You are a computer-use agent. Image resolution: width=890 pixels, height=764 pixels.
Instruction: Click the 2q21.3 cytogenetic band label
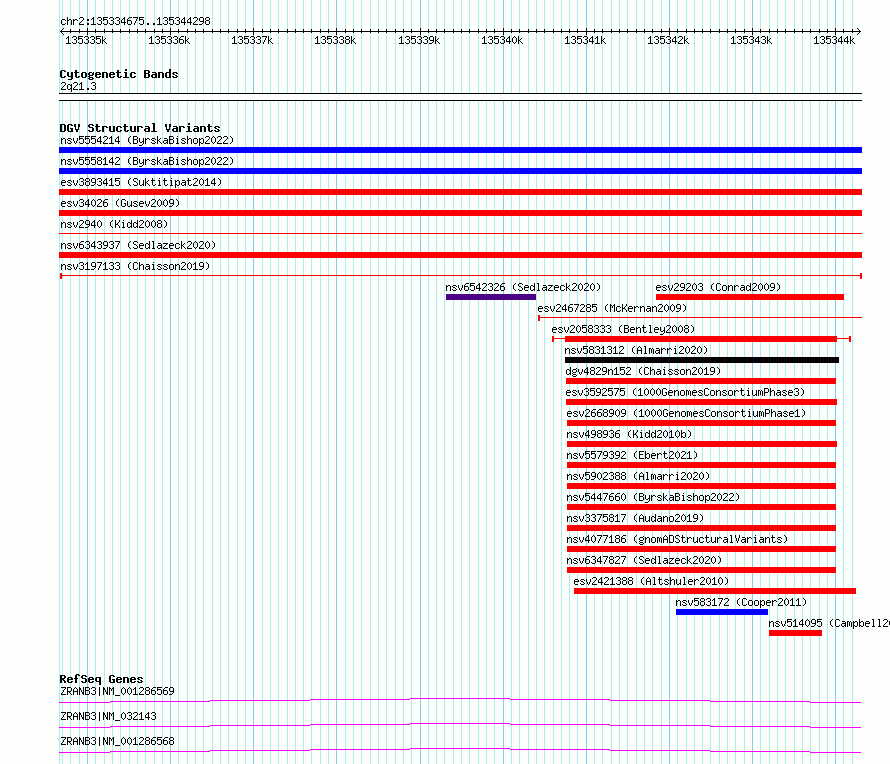point(78,86)
